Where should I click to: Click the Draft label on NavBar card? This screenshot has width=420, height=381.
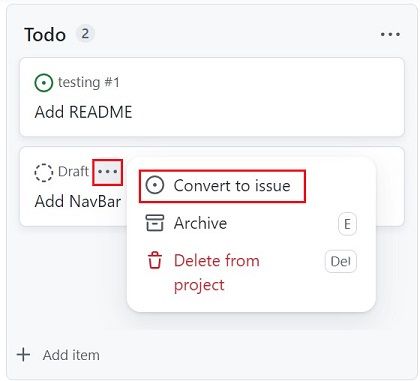[x=73, y=172]
